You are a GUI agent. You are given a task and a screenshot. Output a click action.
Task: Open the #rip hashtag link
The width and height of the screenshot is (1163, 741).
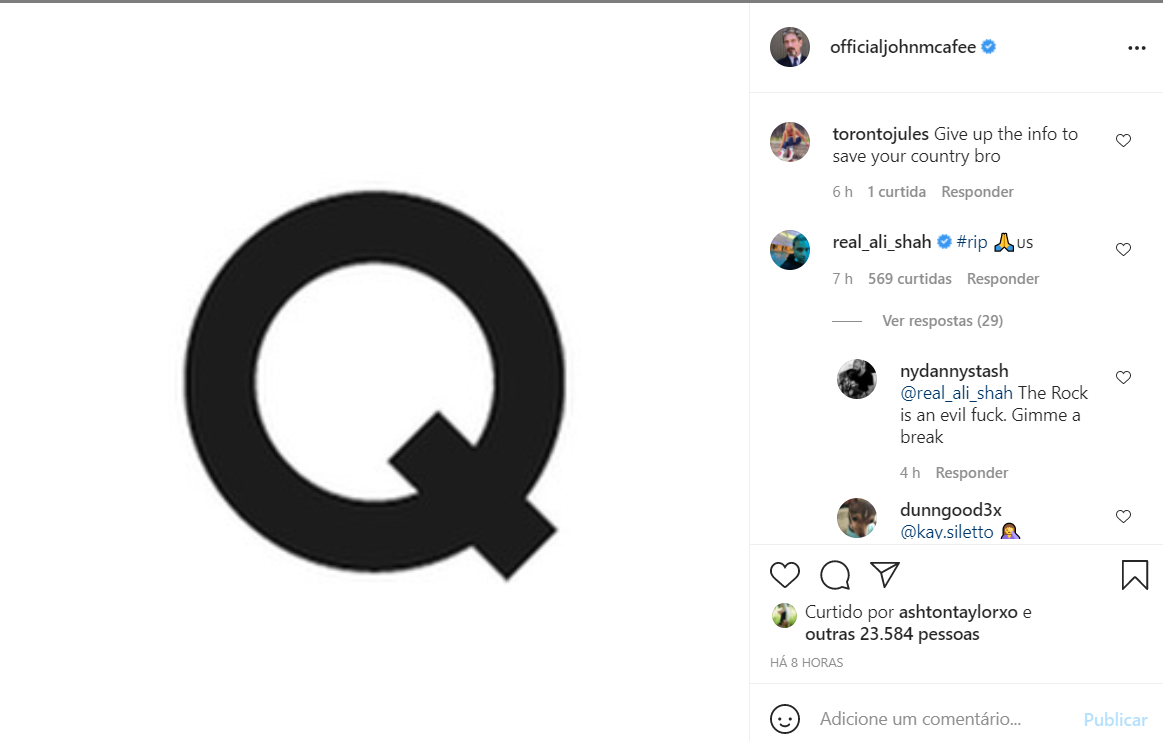coord(972,242)
